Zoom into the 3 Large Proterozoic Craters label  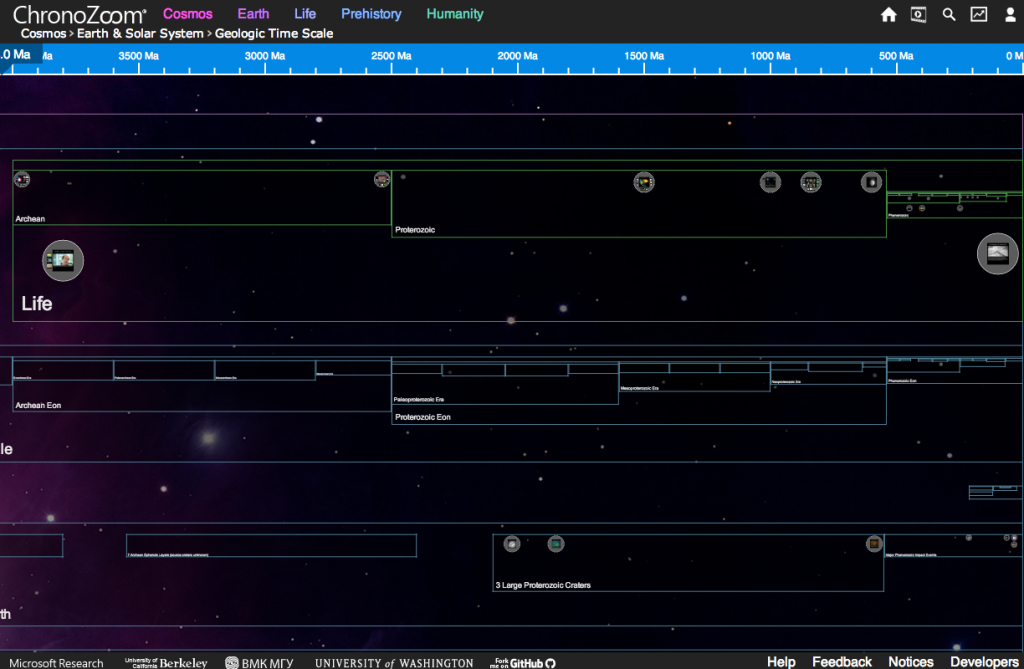click(x=543, y=585)
